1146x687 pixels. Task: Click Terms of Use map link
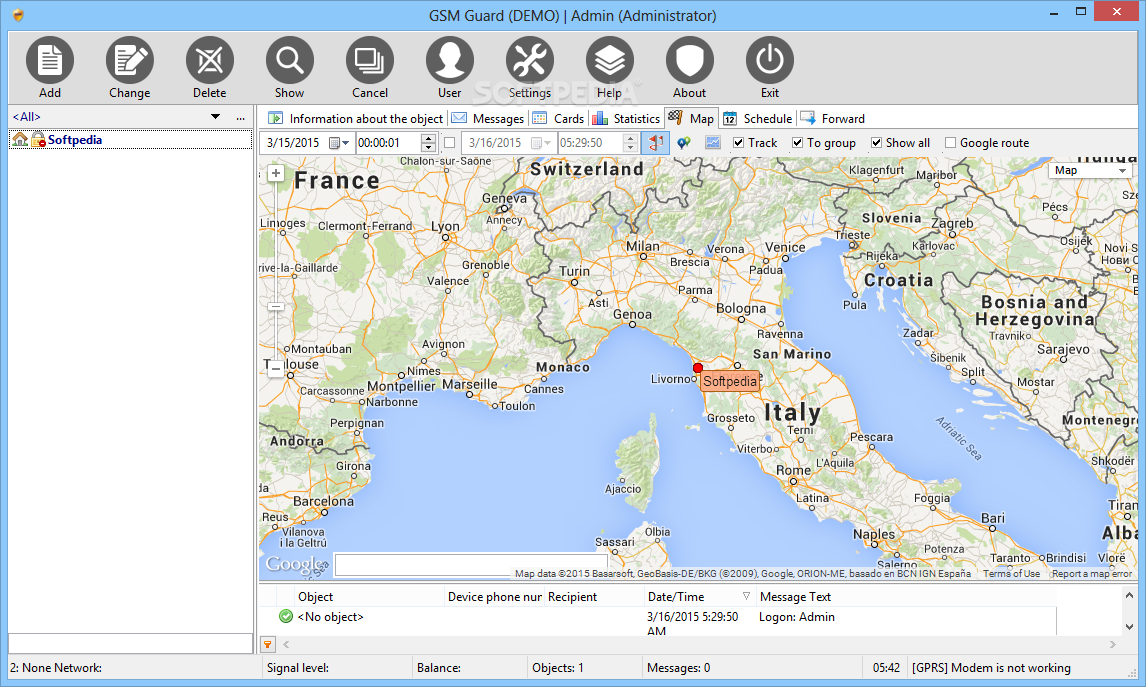(x=1011, y=574)
